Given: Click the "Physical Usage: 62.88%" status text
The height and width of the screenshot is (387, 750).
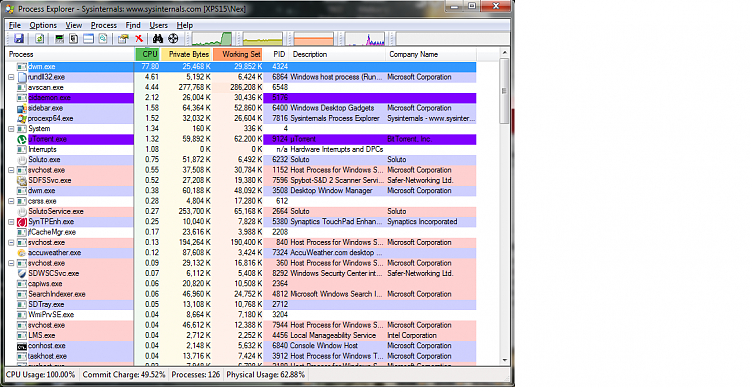Looking at the screenshot, I should point(265,375).
